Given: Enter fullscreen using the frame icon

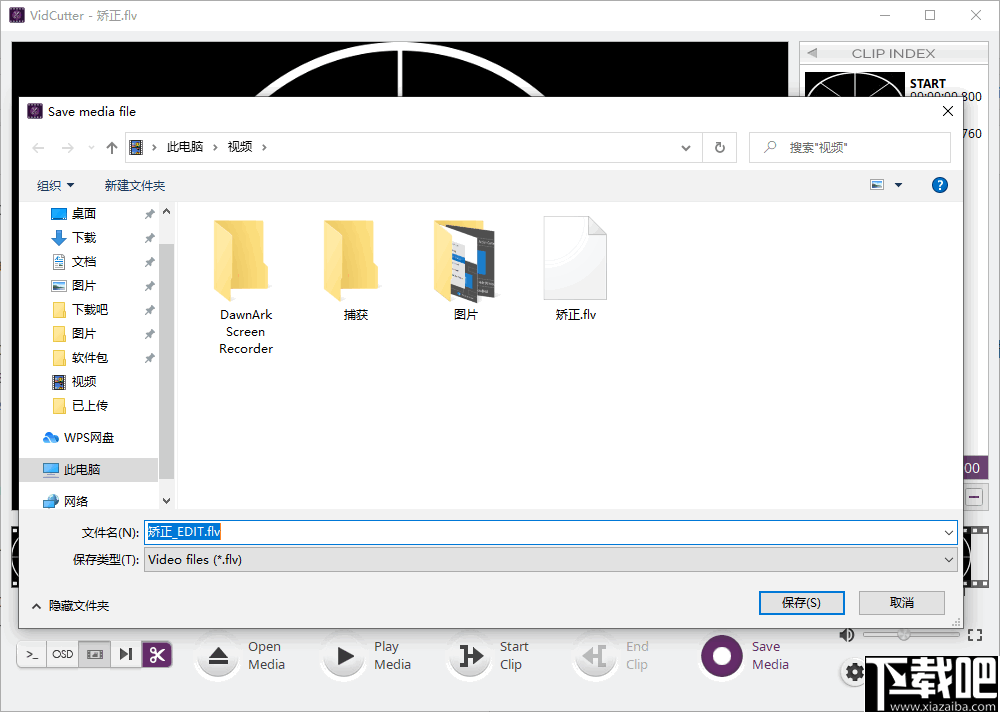Looking at the screenshot, I should [x=976, y=634].
